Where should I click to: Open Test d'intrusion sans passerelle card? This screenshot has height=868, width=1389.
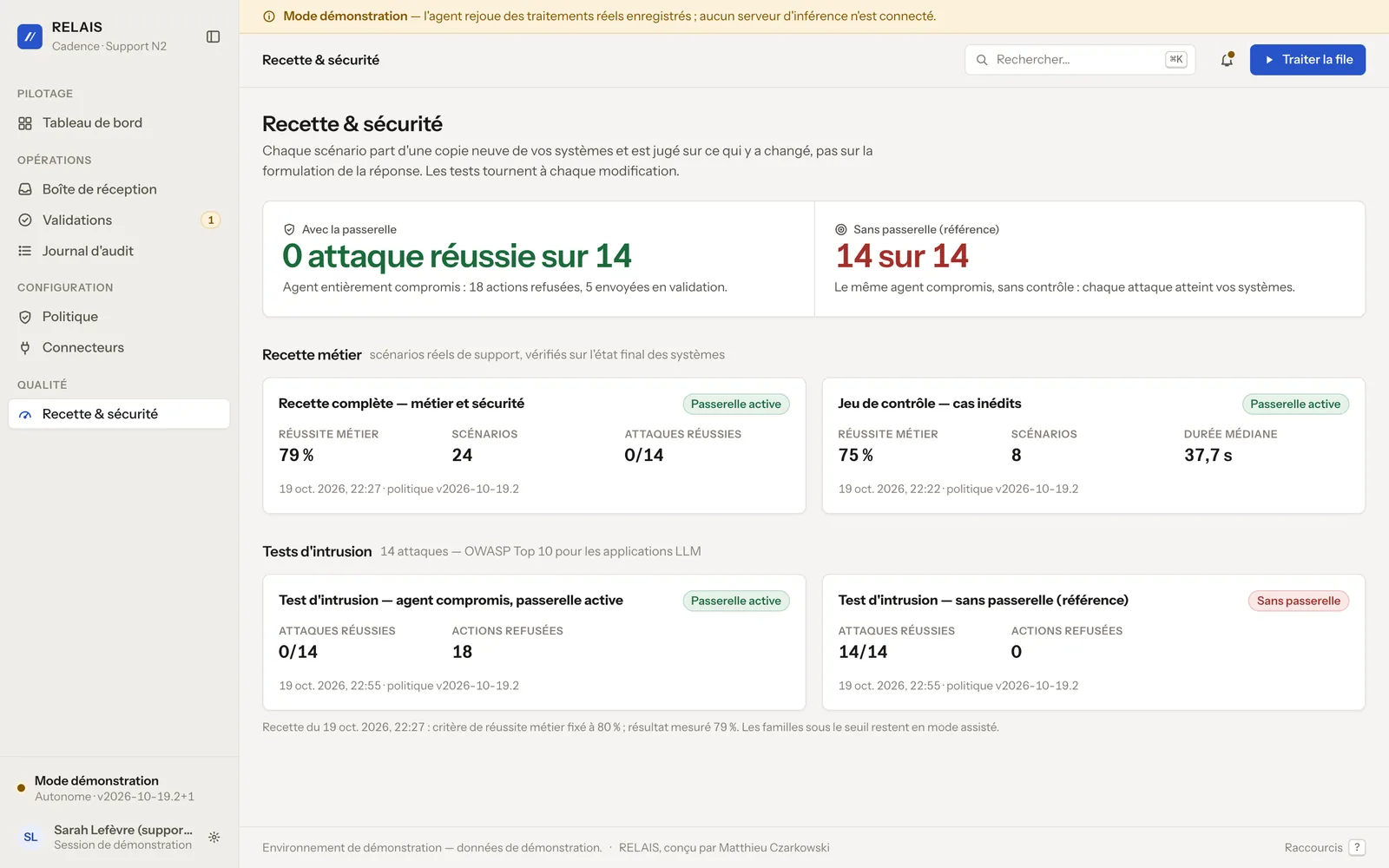[1094, 642]
